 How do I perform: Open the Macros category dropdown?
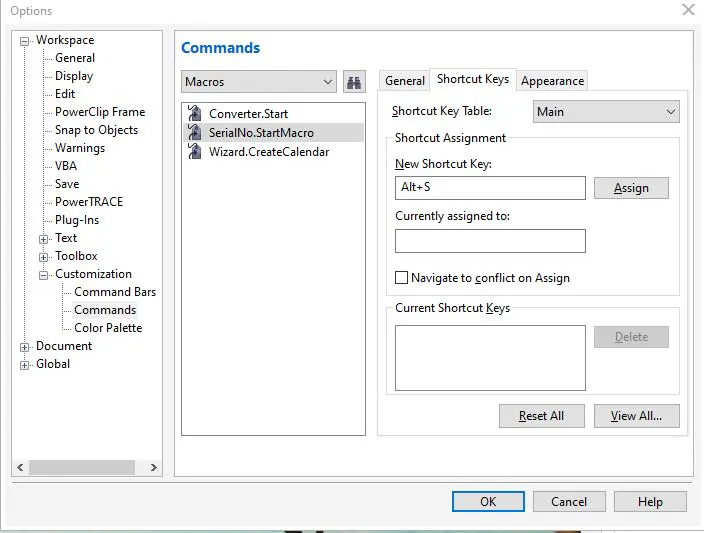point(259,82)
